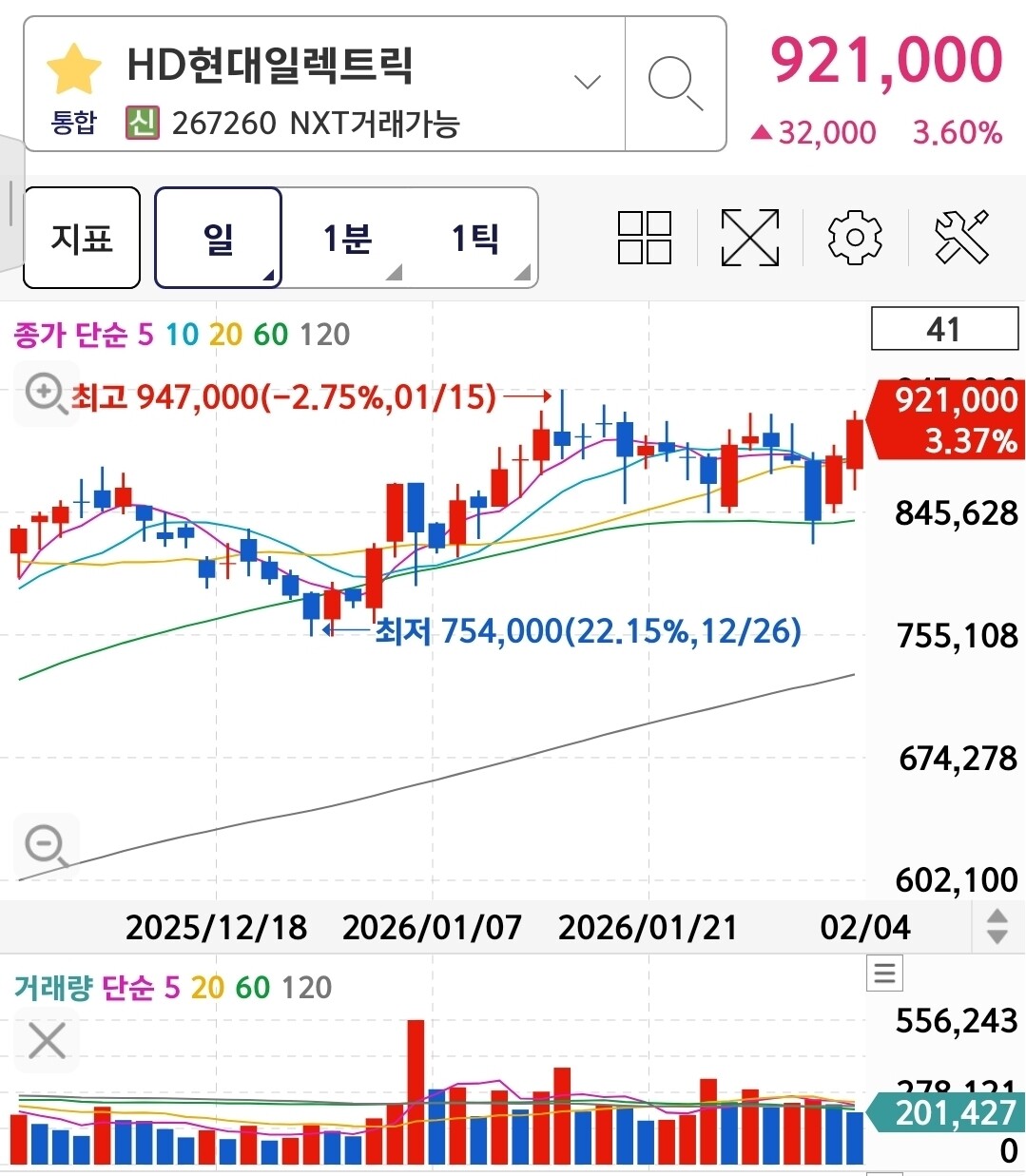Click the 845,628 price axis value
Viewport: 1026px width, 1176px height.
click(957, 513)
